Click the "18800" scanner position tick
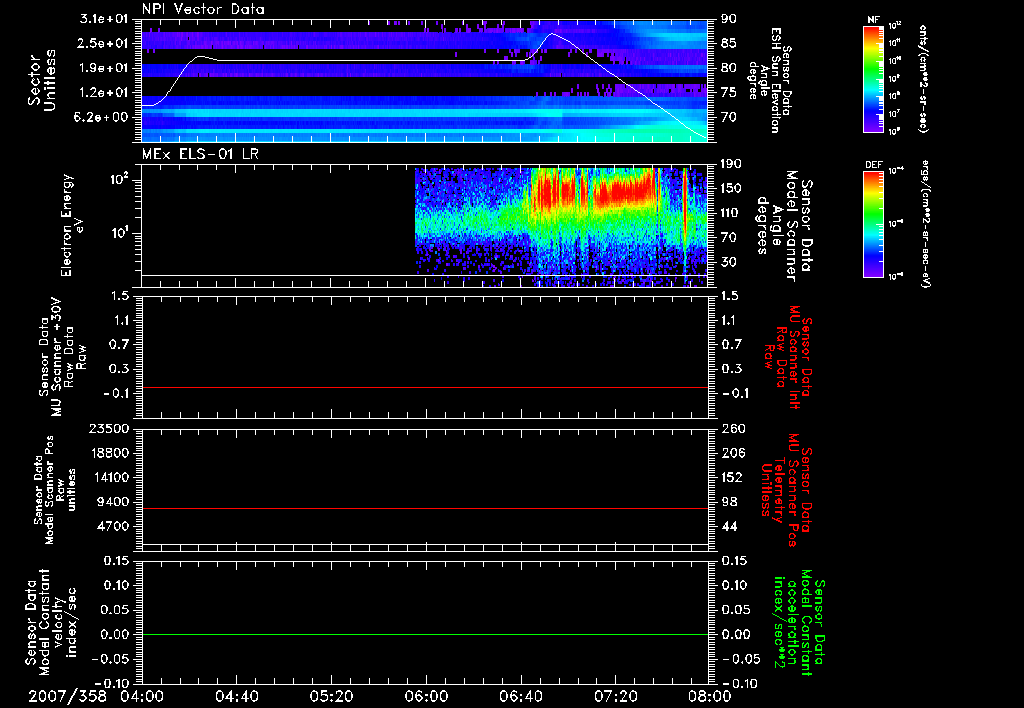1024x708 pixels. [109, 453]
